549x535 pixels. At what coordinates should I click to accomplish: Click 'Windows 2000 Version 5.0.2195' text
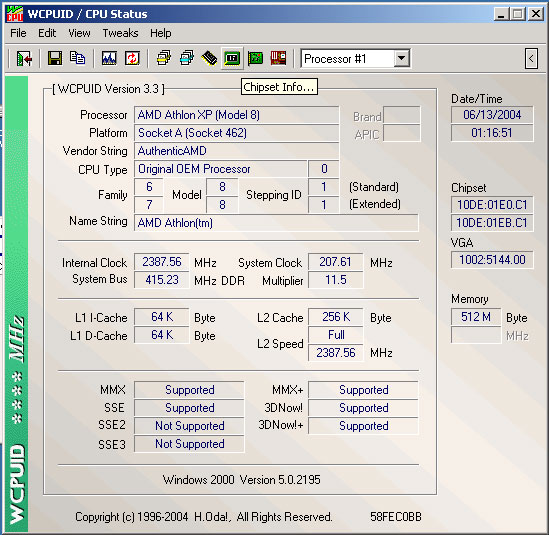click(x=242, y=480)
